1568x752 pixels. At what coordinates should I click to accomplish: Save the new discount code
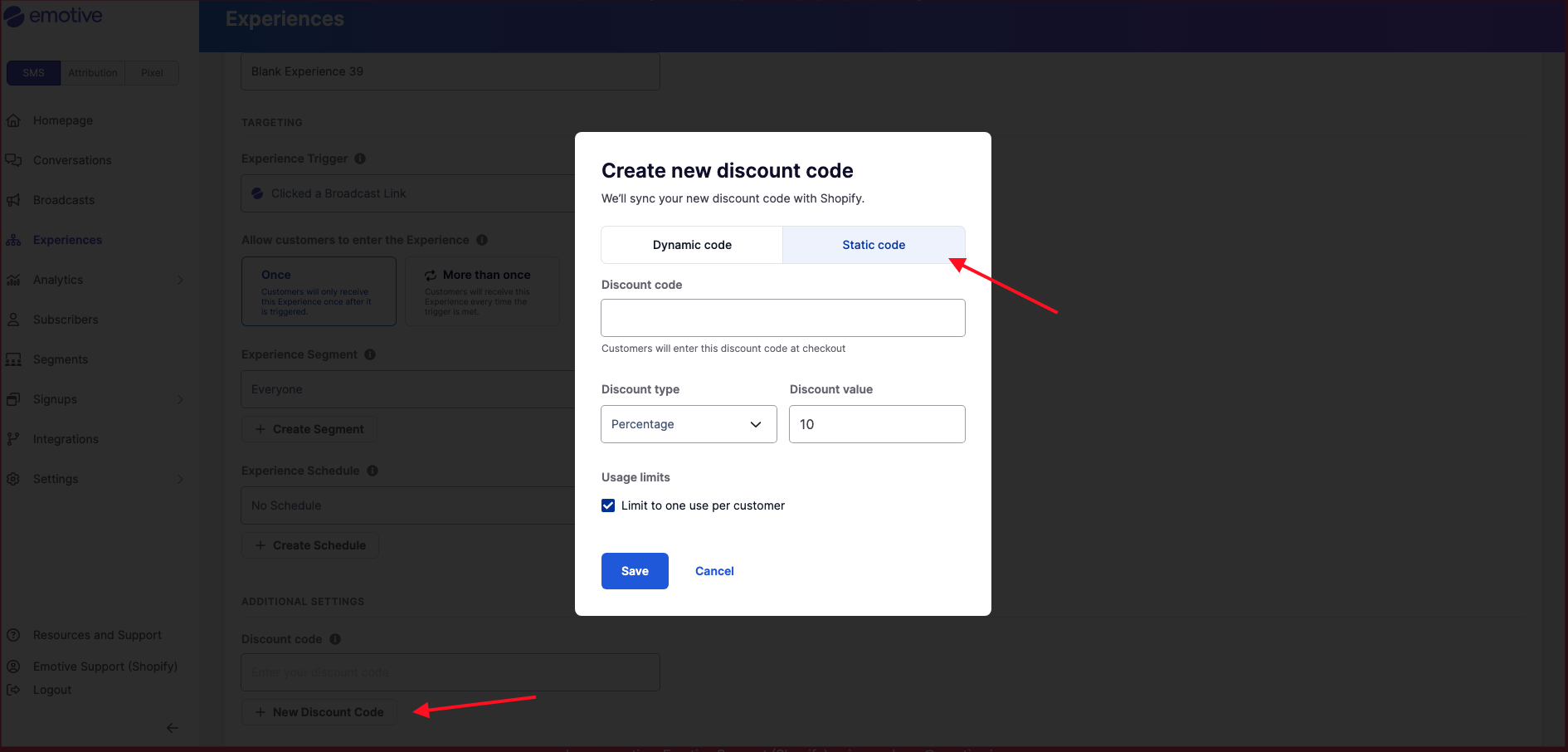click(635, 571)
